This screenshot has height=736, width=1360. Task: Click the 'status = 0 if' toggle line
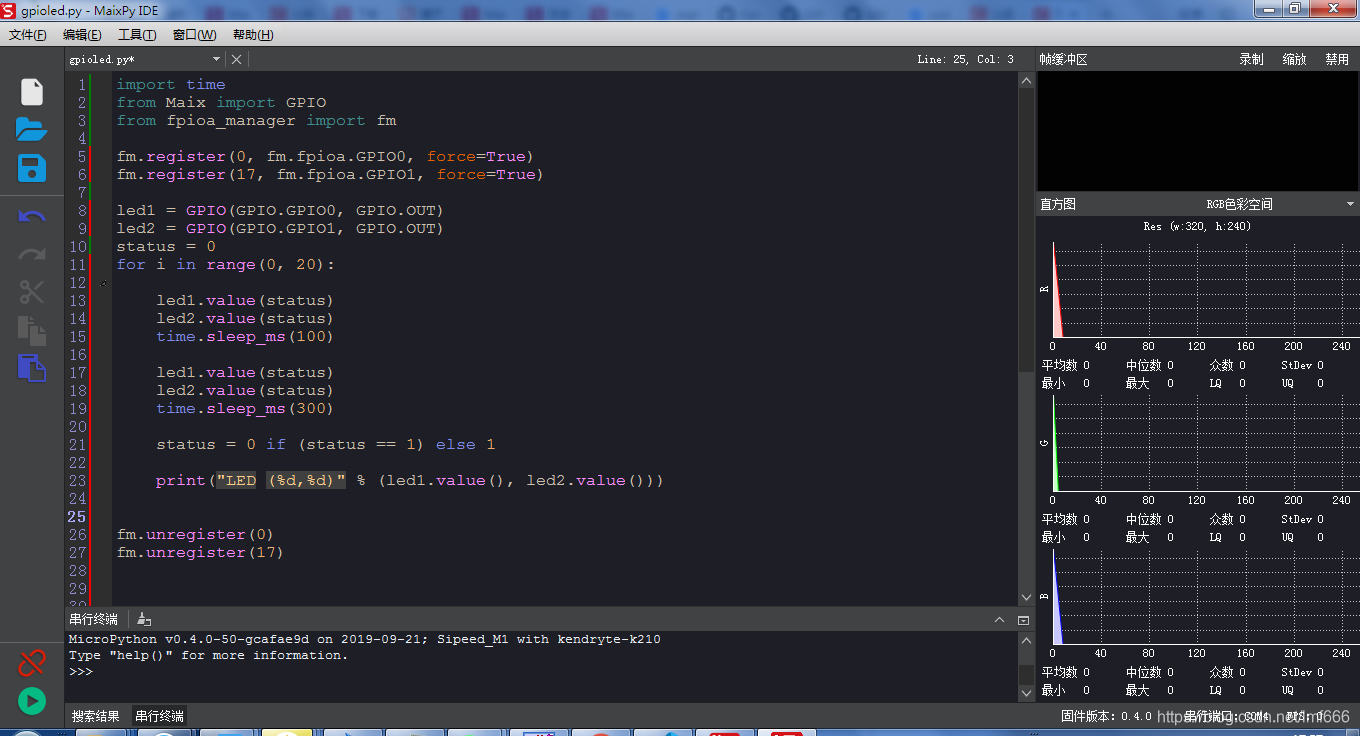326,445
